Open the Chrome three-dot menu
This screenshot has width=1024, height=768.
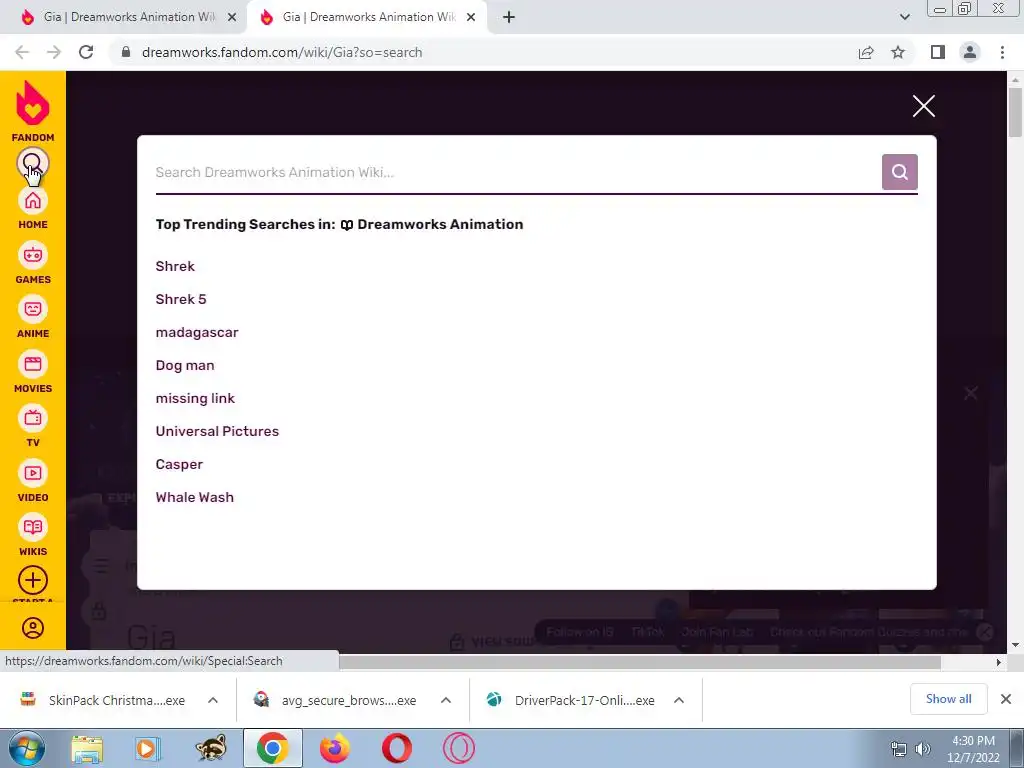pyautogui.click(x=1002, y=52)
